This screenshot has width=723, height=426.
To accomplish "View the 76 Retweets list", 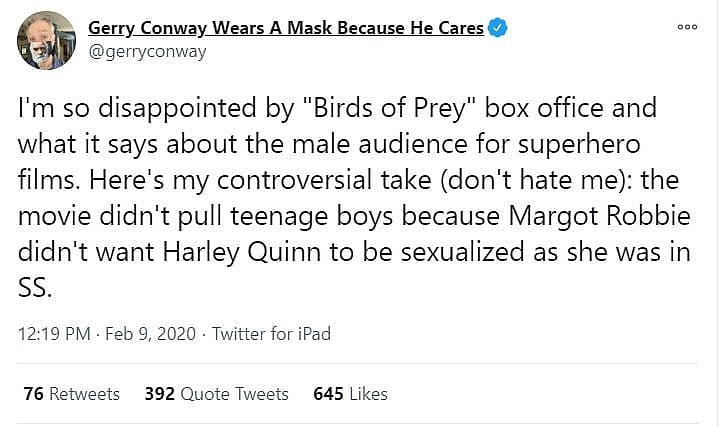I will pyautogui.click(x=71, y=394).
